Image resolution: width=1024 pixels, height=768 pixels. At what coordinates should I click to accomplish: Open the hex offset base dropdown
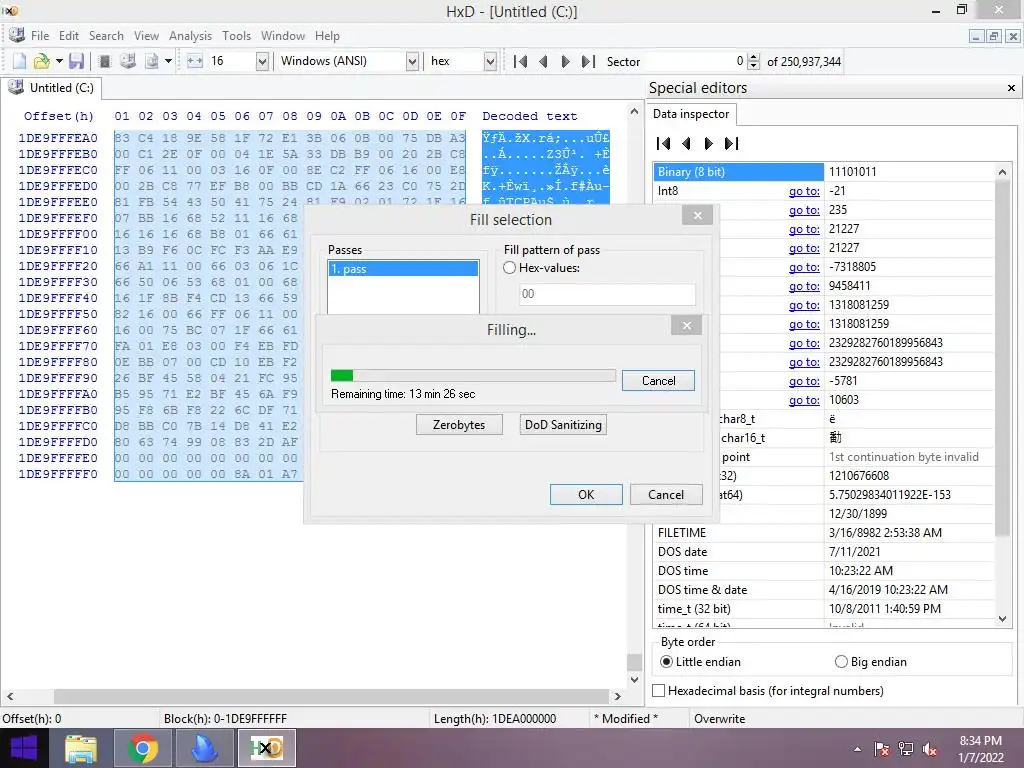tap(490, 61)
